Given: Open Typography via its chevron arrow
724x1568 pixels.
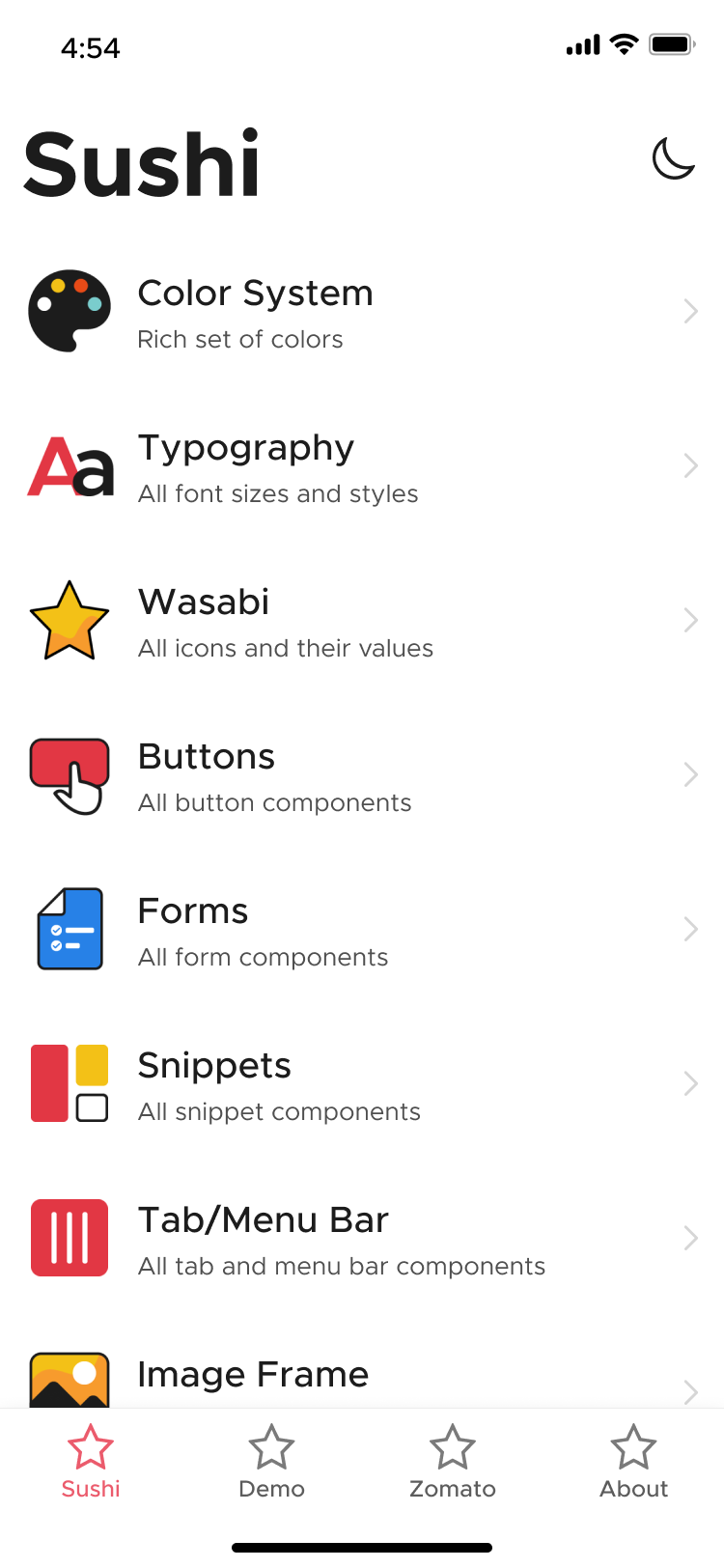Looking at the screenshot, I should pyautogui.click(x=690, y=466).
